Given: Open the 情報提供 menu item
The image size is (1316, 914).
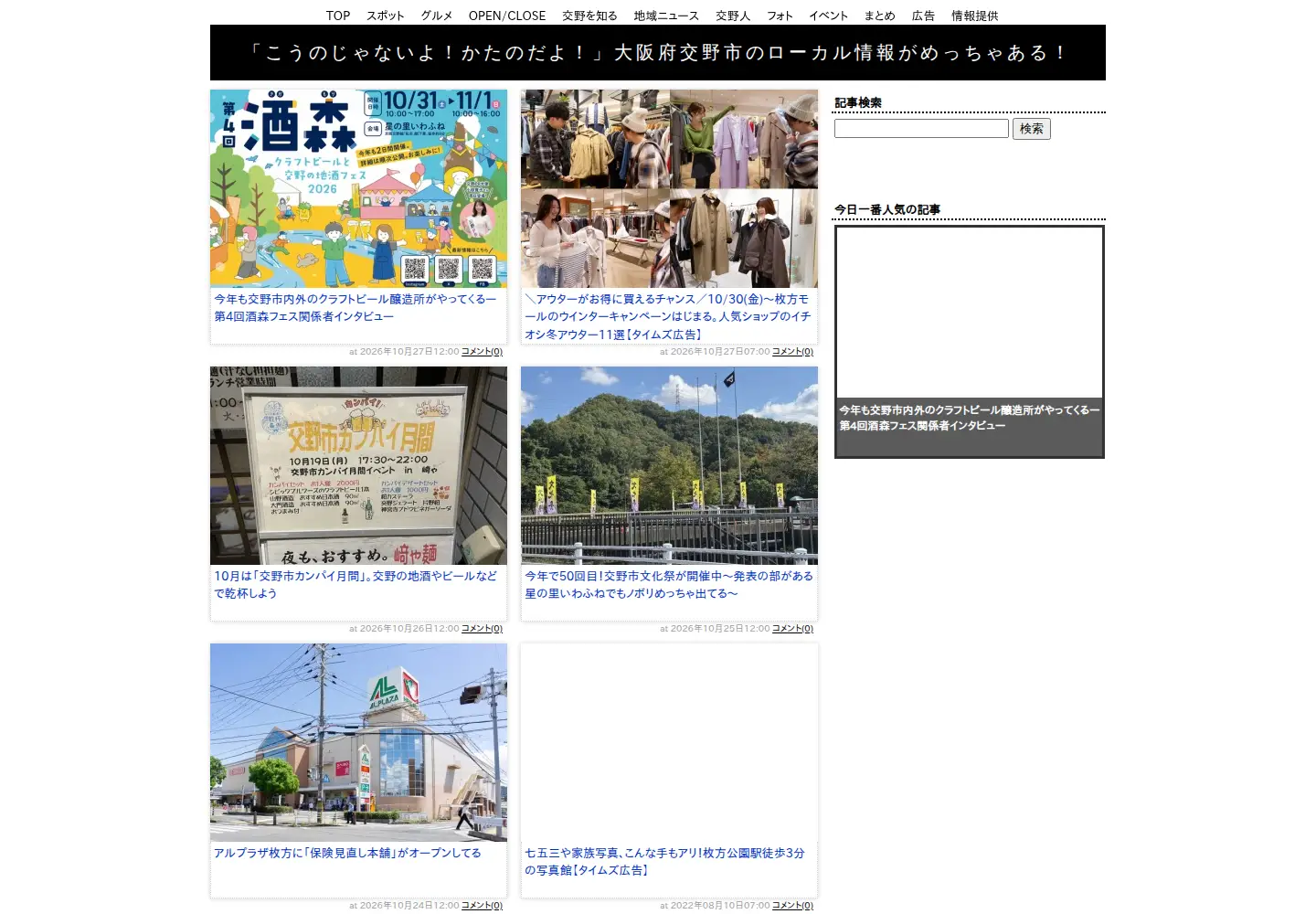Looking at the screenshot, I should coord(975,16).
